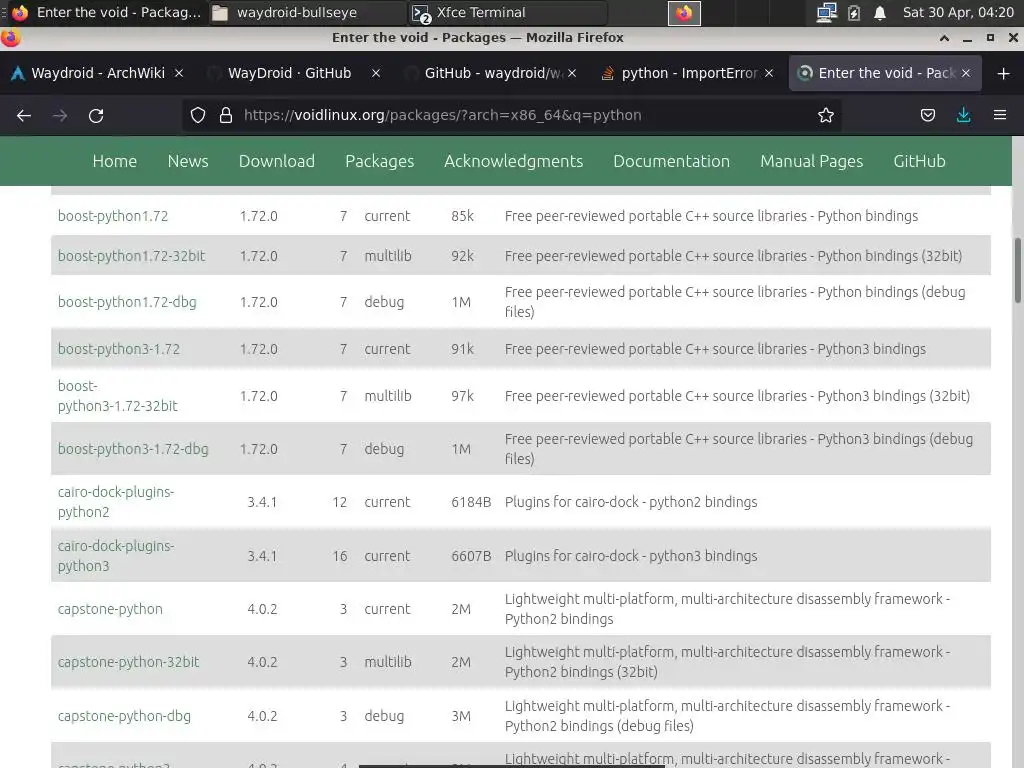Click the clock showing Sat 30 Apr, 04:20
1024x768 pixels.
pos(958,12)
